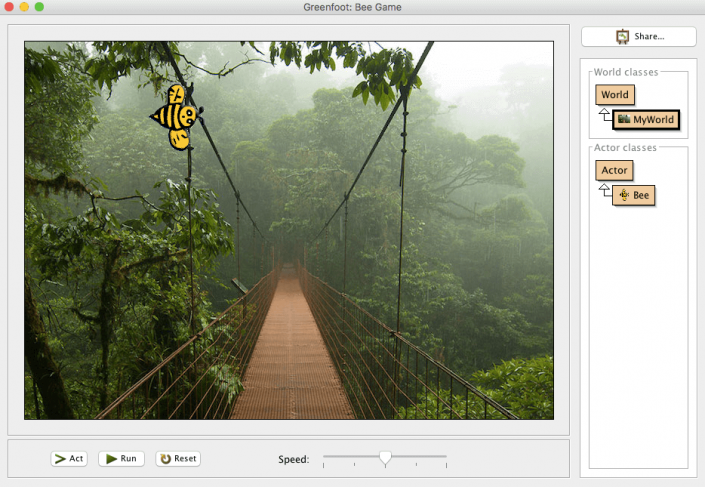Click the Reset circular arrow icon
Image resolution: width=705 pixels, height=487 pixels.
(165, 459)
